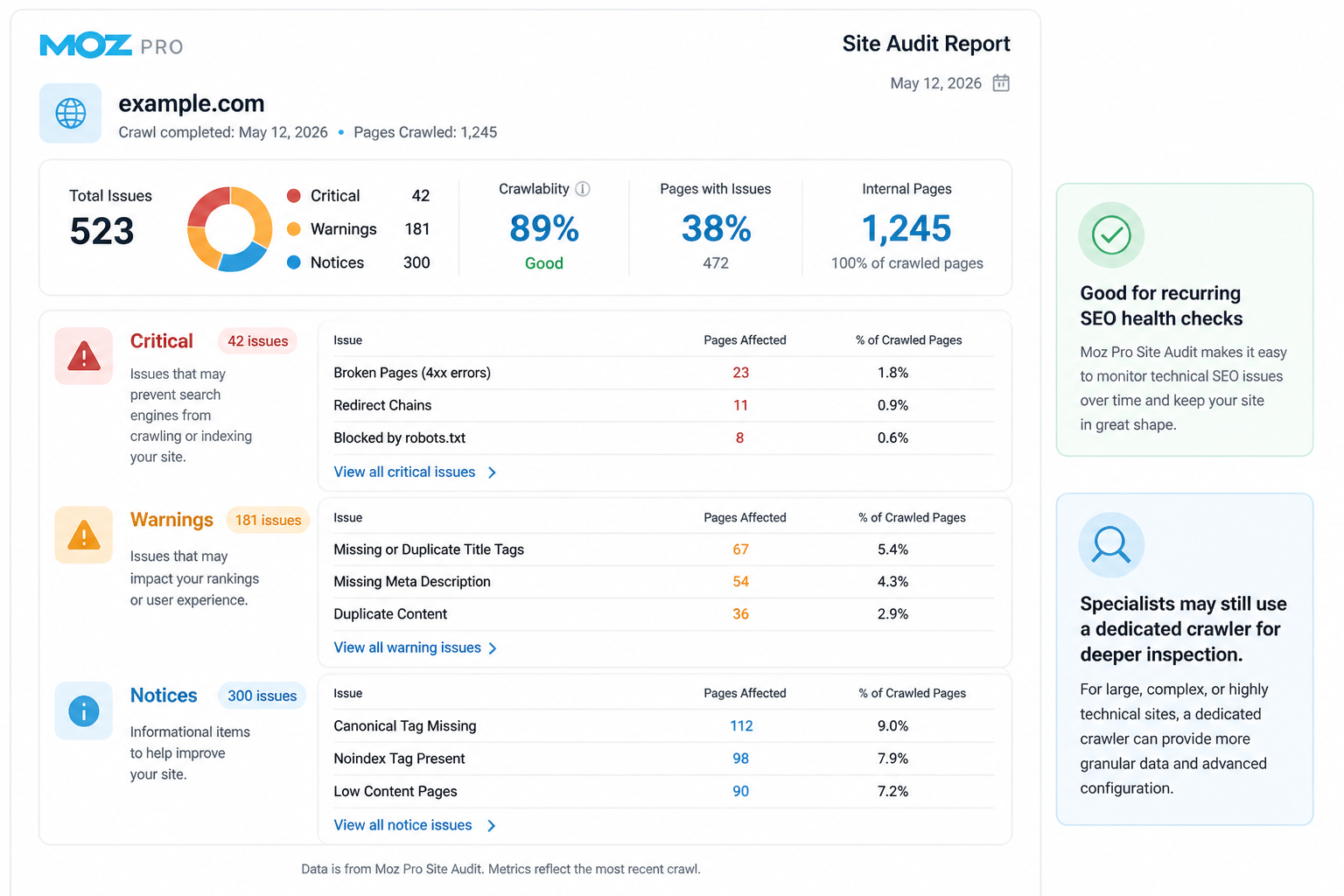
Task: Click the green checkmark circle icon
Action: 1111,234
